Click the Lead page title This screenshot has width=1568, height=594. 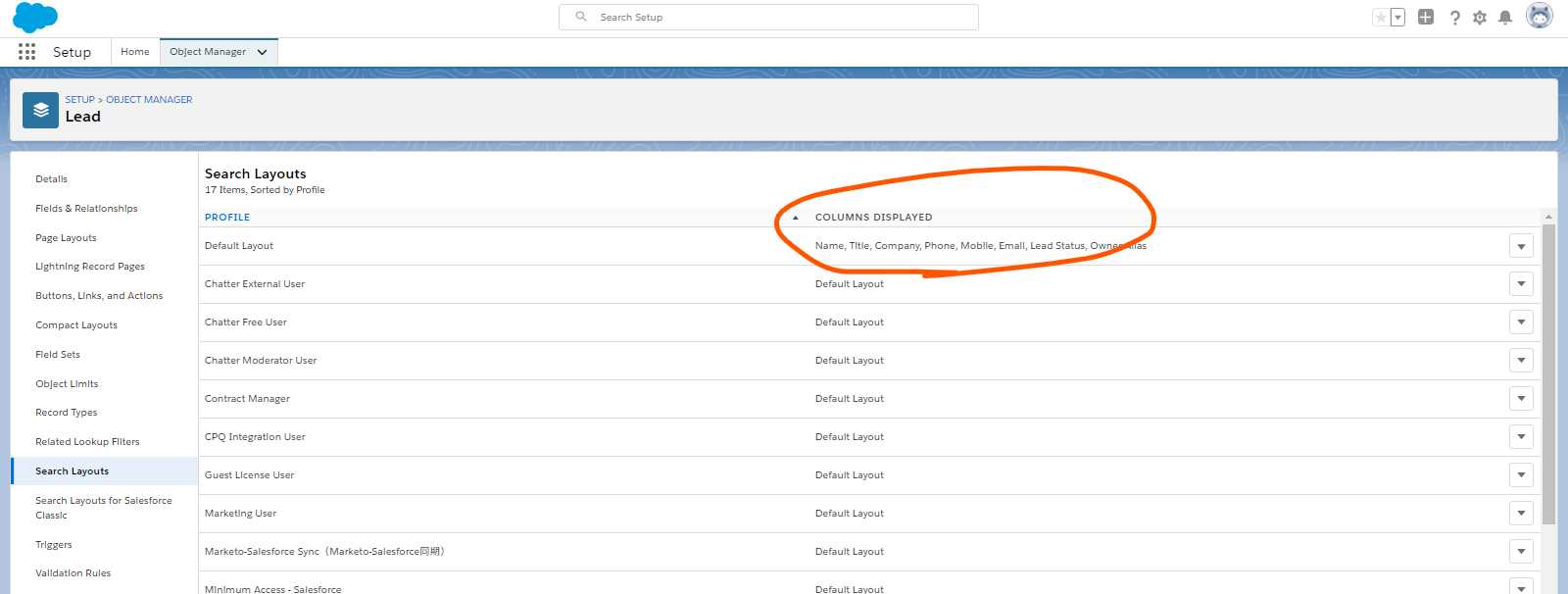(83, 117)
